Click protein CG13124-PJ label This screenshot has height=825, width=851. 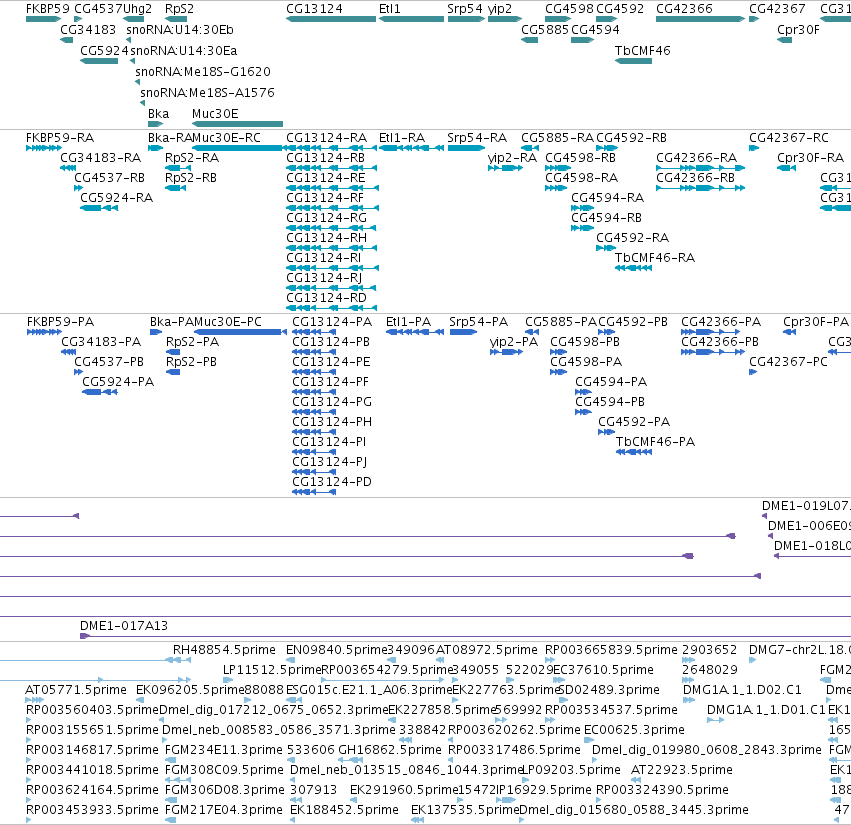[x=329, y=462]
